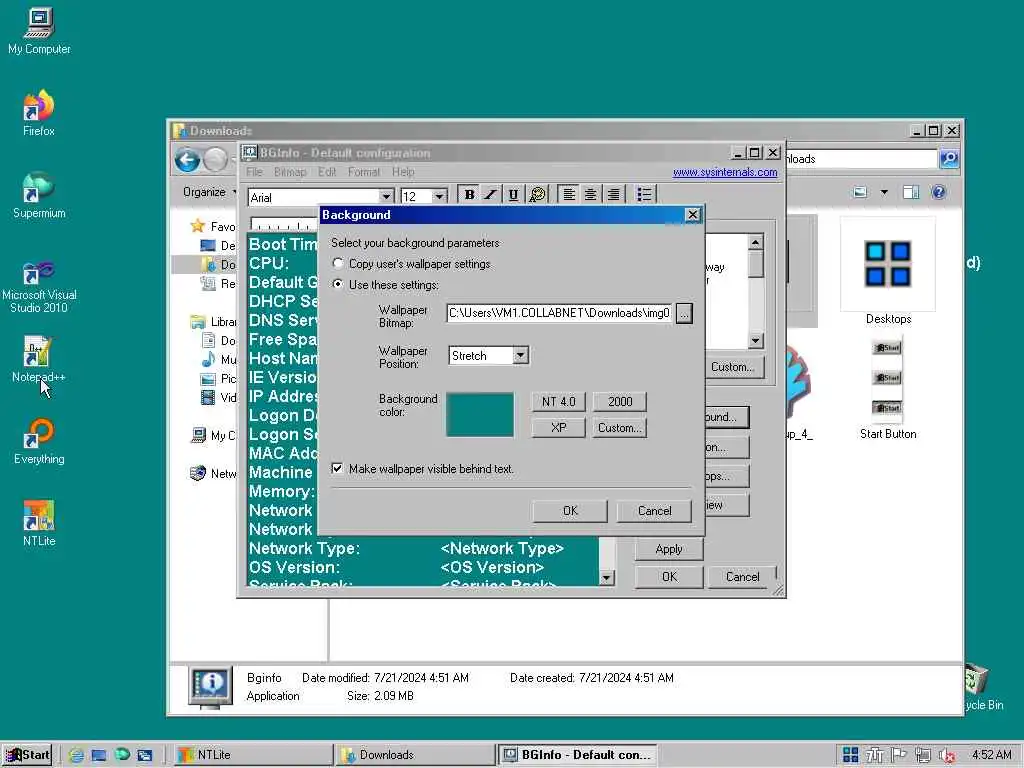Close the Background dialog with the X
This screenshot has height=768, width=1024.
pyautogui.click(x=692, y=215)
